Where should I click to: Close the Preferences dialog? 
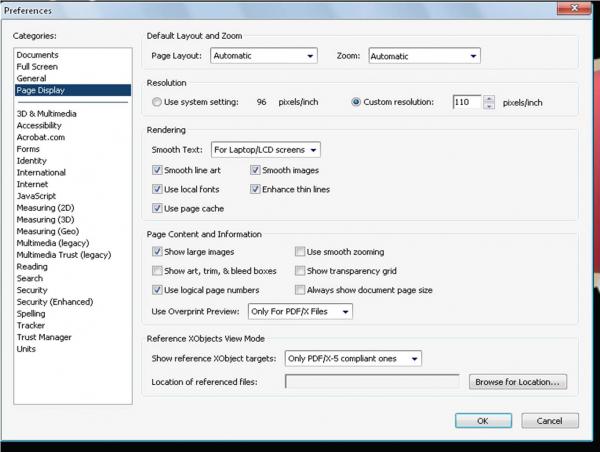574,8
